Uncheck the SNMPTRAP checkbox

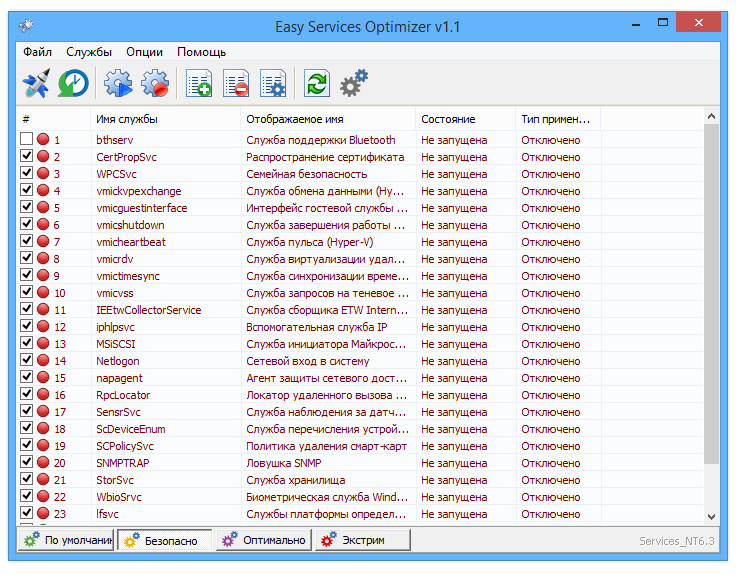[x=26, y=462]
